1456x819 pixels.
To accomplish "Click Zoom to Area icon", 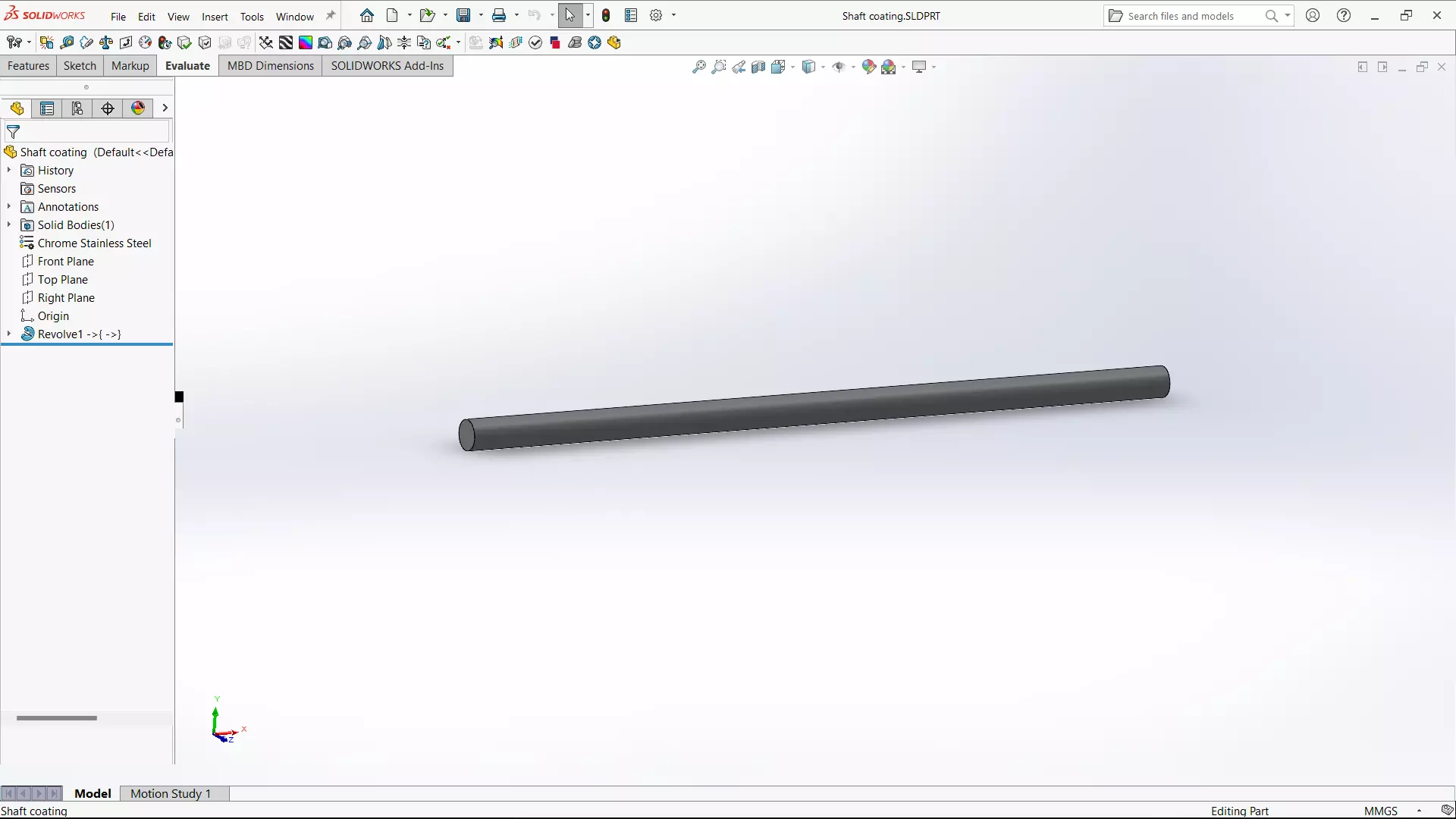I will point(719,67).
